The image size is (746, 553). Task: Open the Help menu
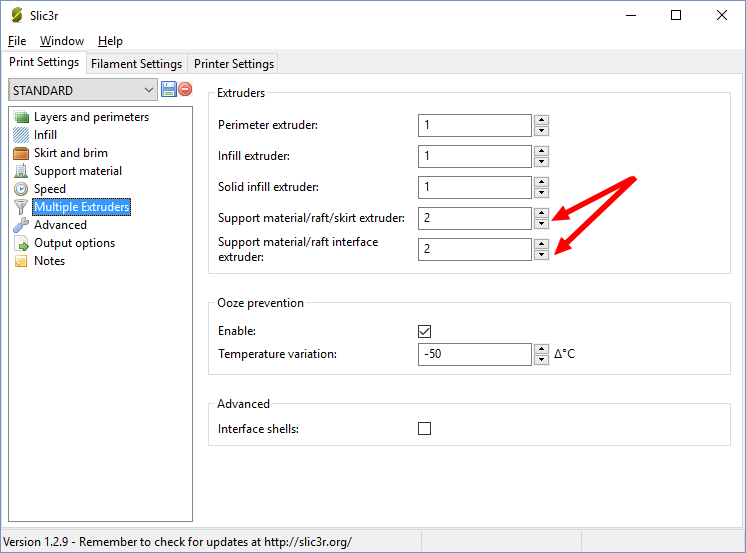point(110,41)
